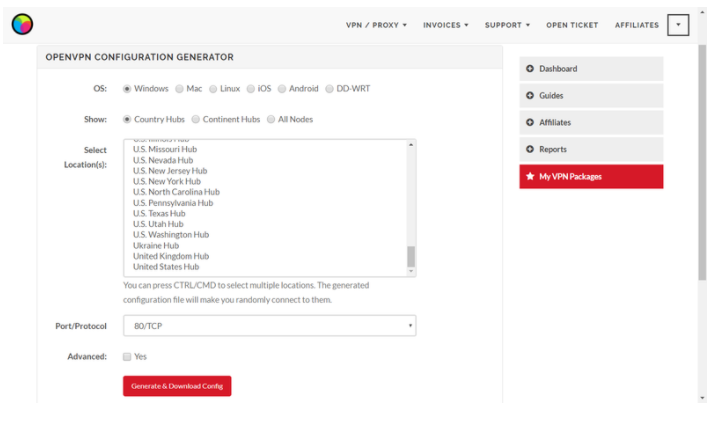
Task: Click the plus icon beside Affiliates sidebar item
Action: [x=530, y=122]
